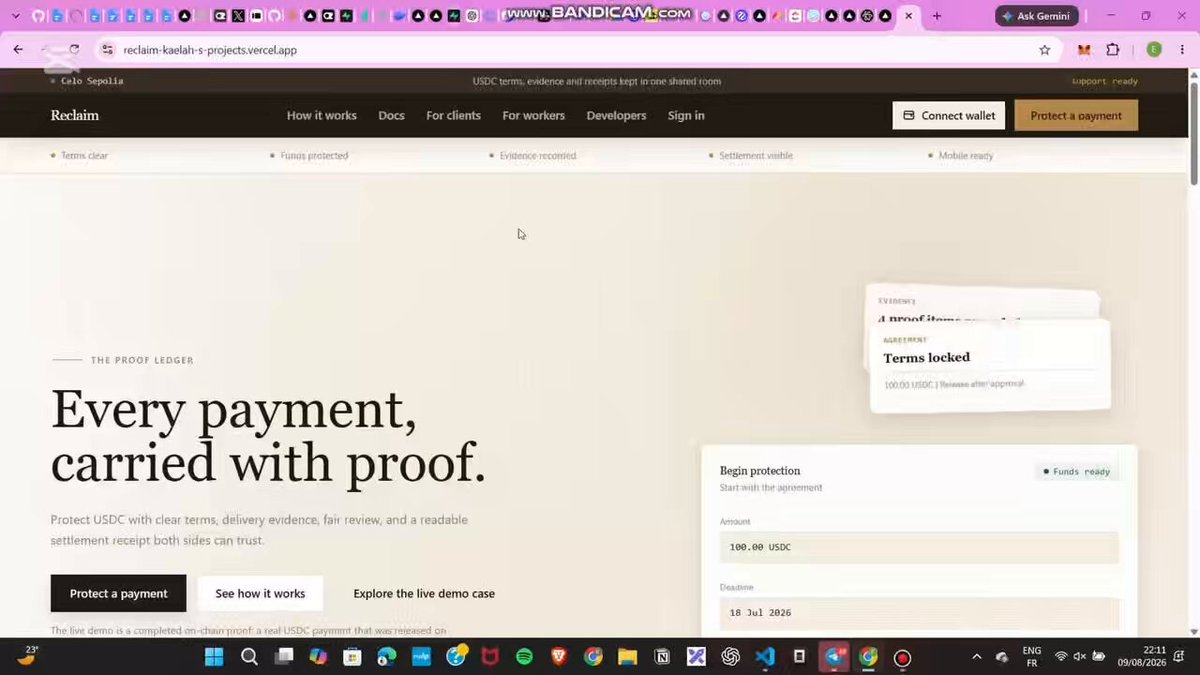Click the Sign in link
The width and height of the screenshot is (1200, 675).
click(686, 116)
